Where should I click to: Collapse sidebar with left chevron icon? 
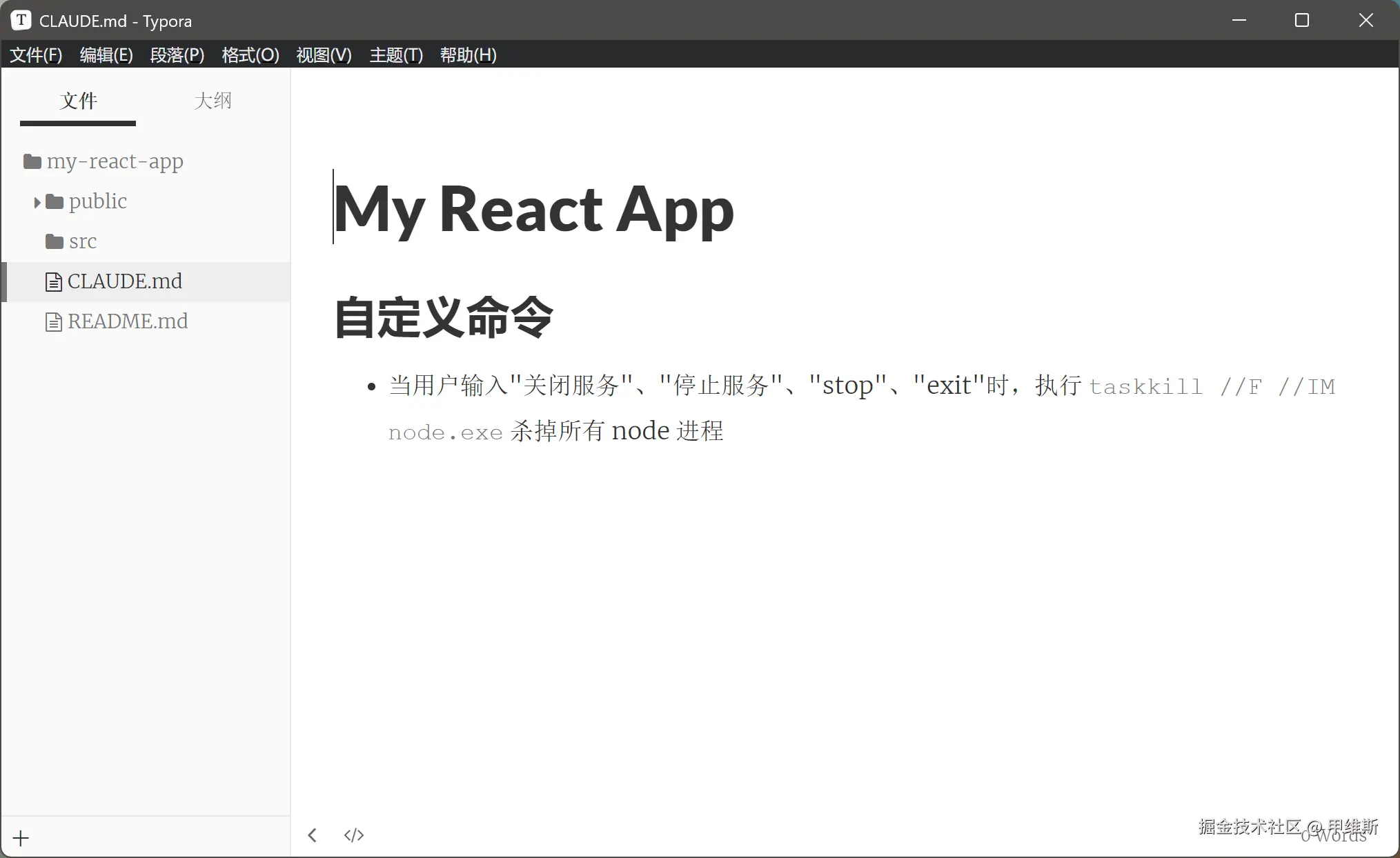[313, 835]
